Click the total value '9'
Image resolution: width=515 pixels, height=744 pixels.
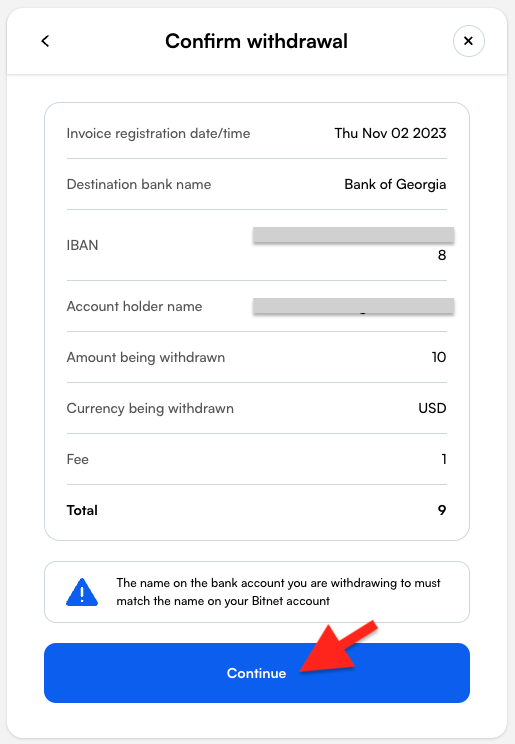(x=442, y=510)
